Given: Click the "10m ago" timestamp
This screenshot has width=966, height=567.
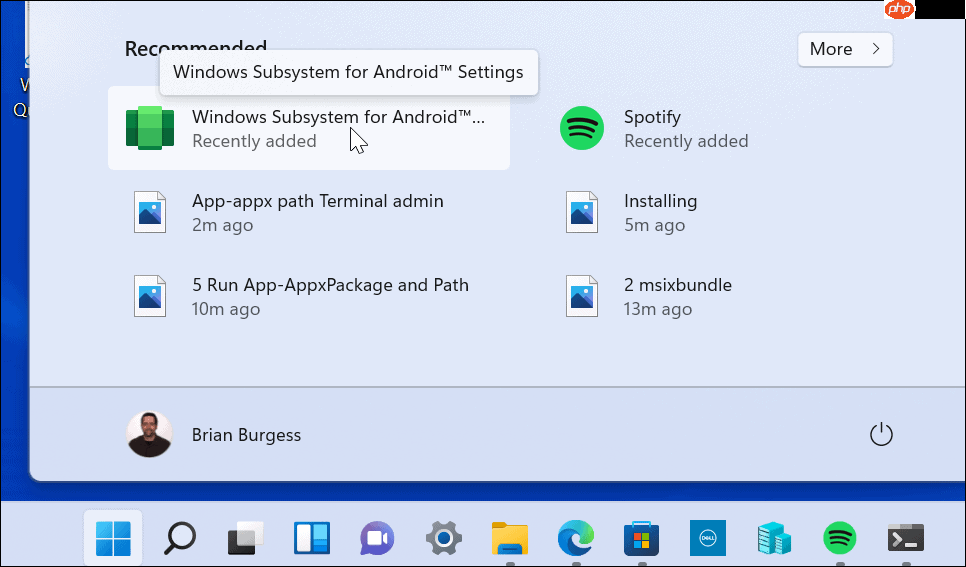Looking at the screenshot, I should click(225, 309).
